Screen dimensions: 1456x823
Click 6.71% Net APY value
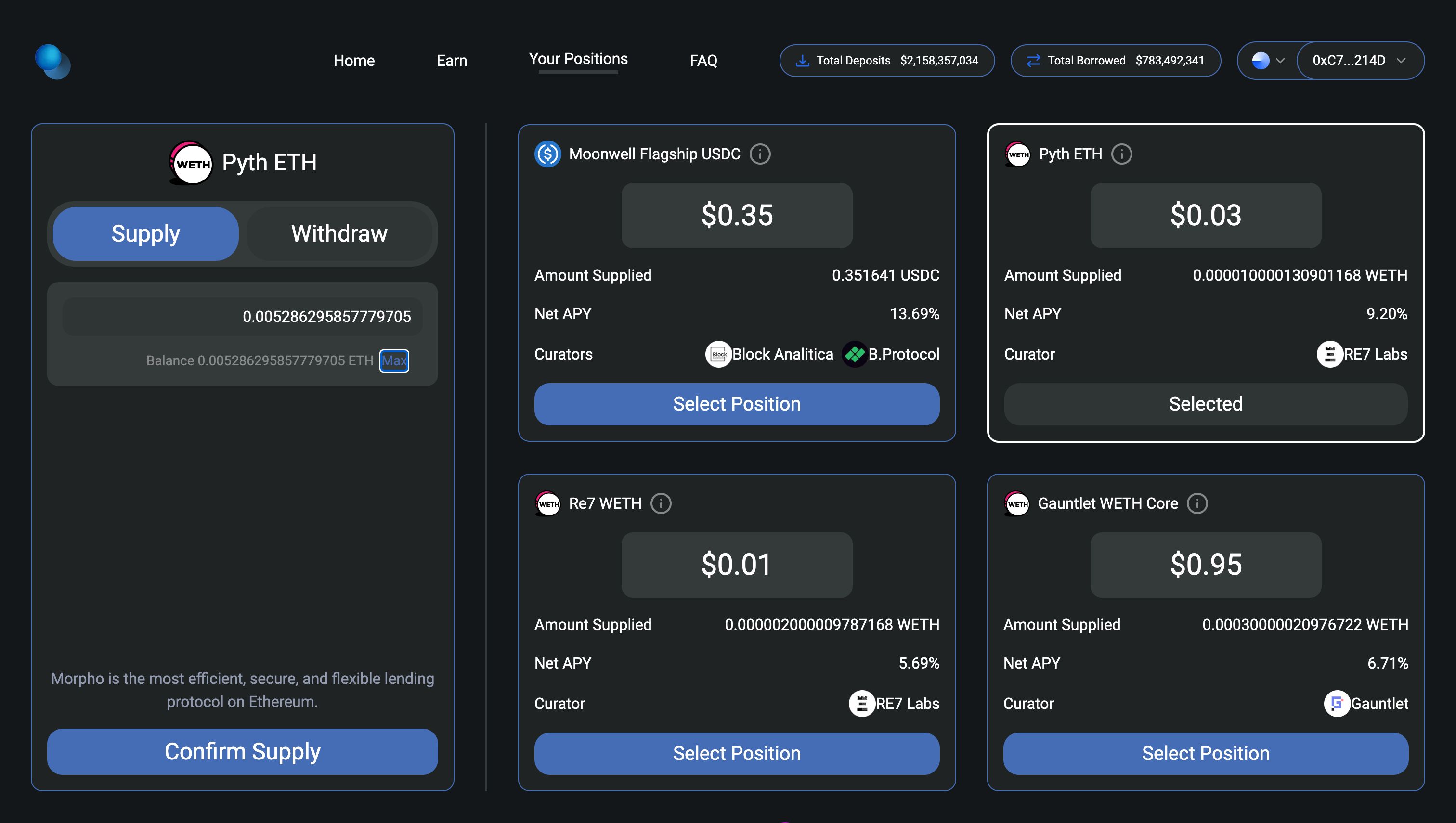coord(1388,663)
